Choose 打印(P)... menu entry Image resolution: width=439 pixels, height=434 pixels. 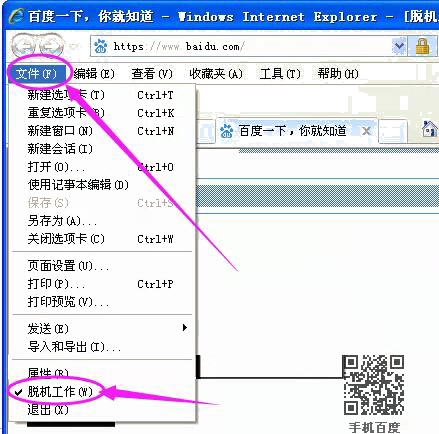coord(102,284)
